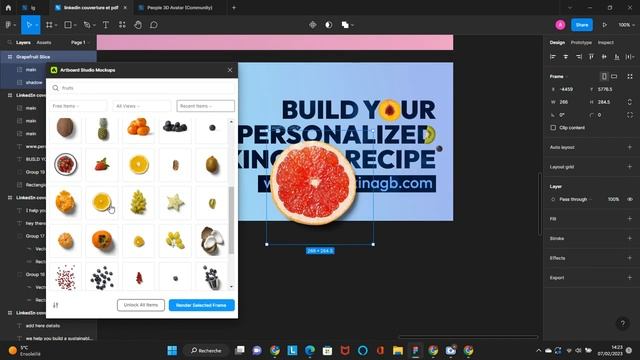640x360 pixels.
Task: Click the Boolean union icon
Action: 345,25
